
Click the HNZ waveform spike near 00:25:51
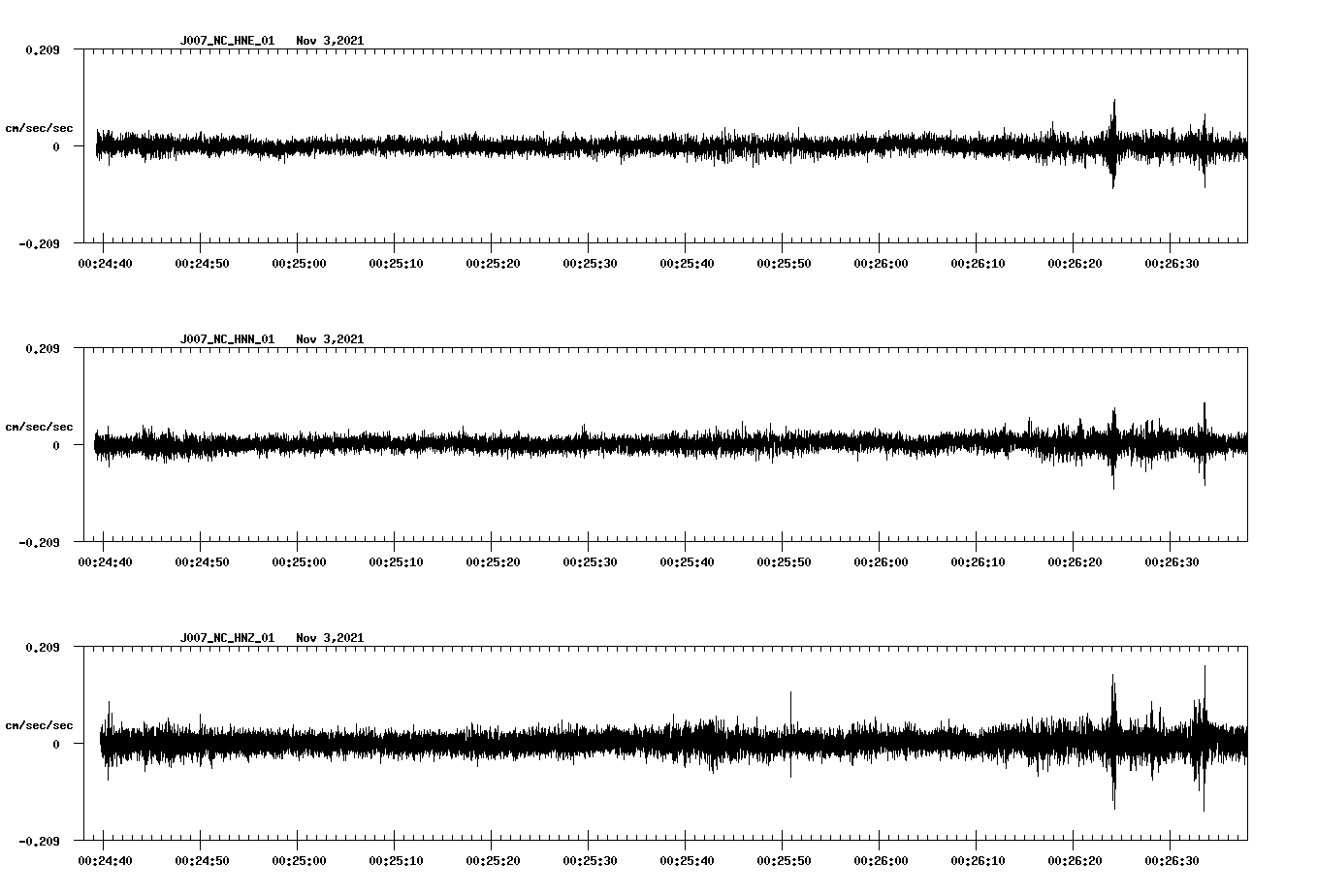click(790, 733)
